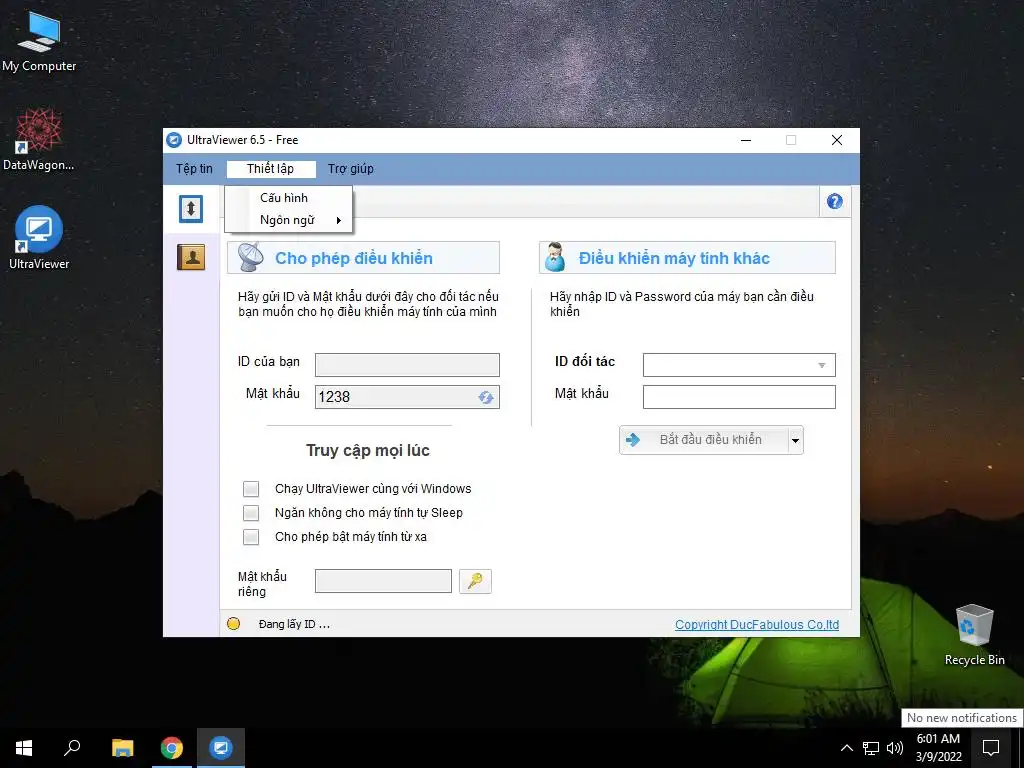Open My Computer desktop icon
Image resolution: width=1024 pixels, height=768 pixels.
point(39,42)
